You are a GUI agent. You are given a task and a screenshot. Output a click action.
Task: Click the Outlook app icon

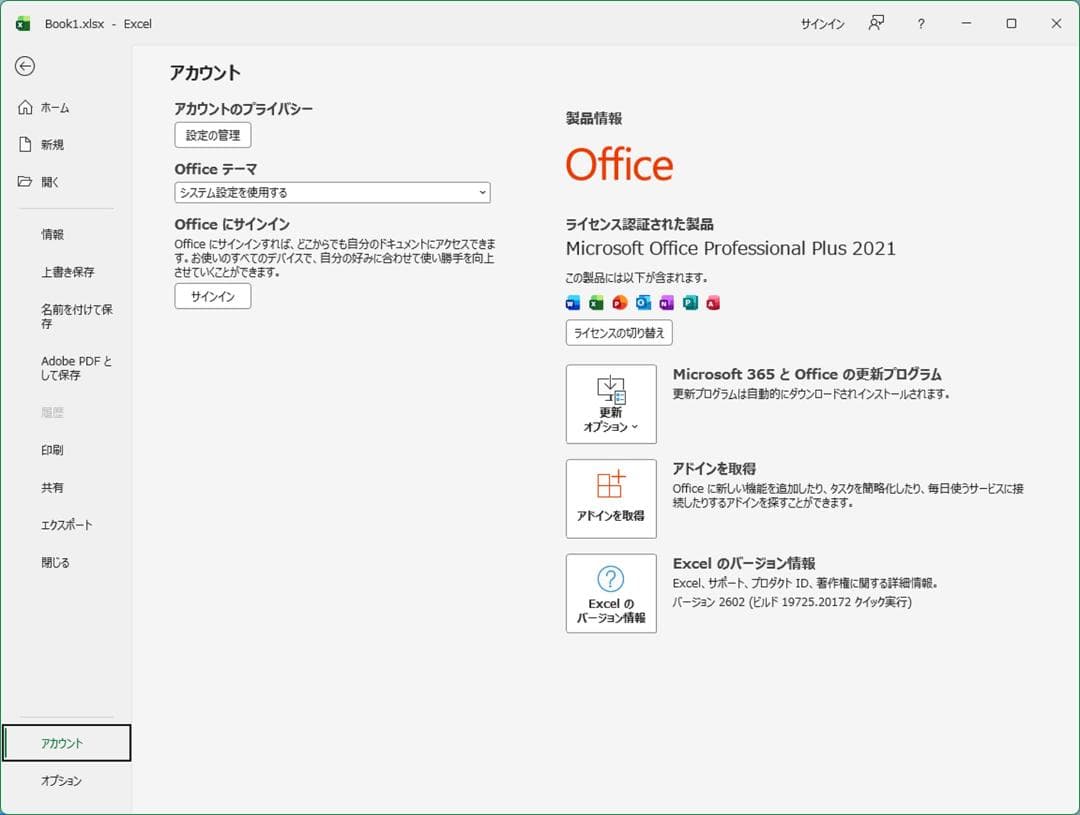[x=643, y=302]
